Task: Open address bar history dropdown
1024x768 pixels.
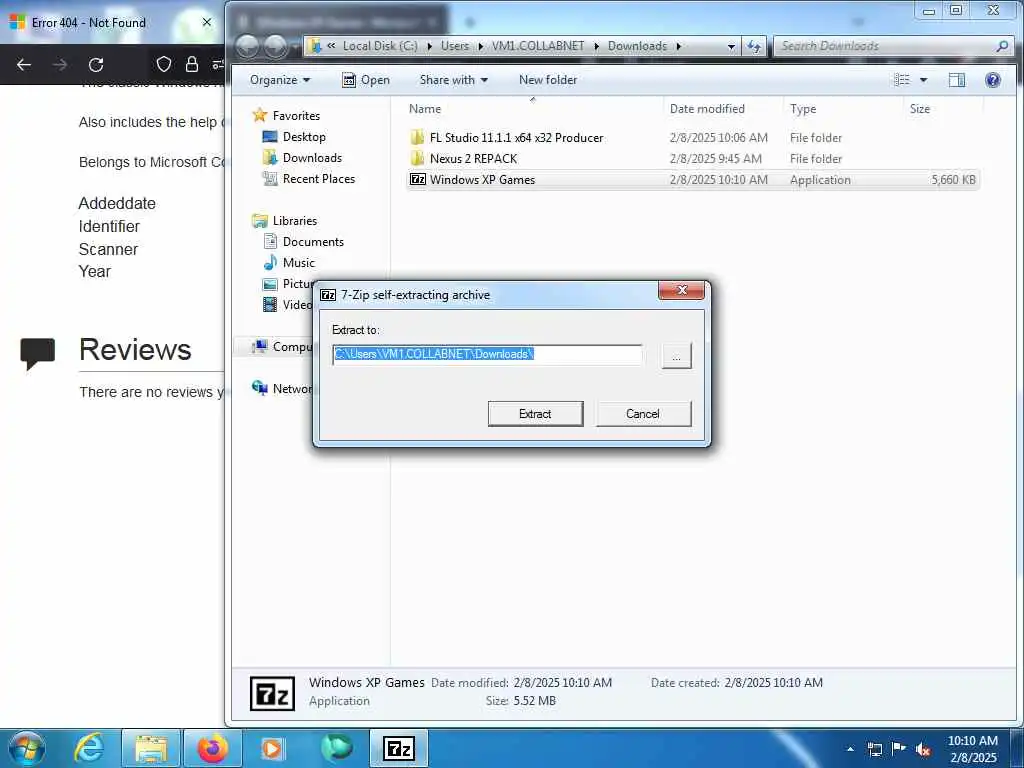Action: (x=731, y=46)
